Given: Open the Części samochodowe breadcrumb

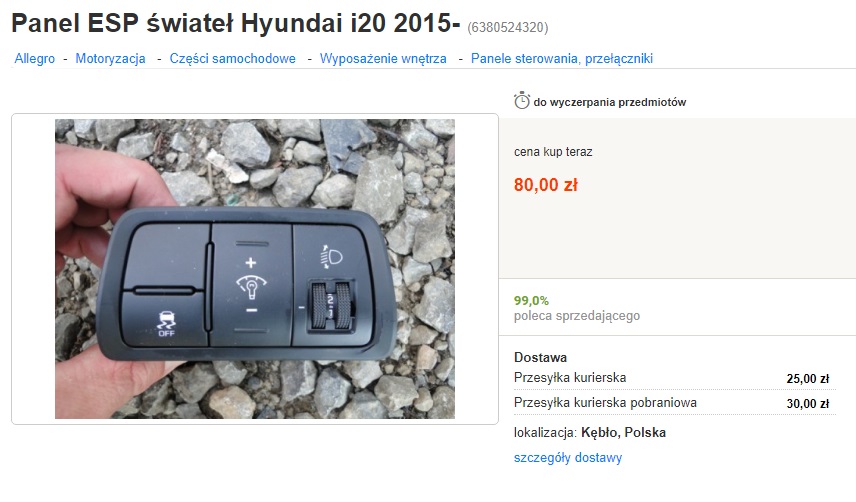Looking at the screenshot, I should (233, 58).
